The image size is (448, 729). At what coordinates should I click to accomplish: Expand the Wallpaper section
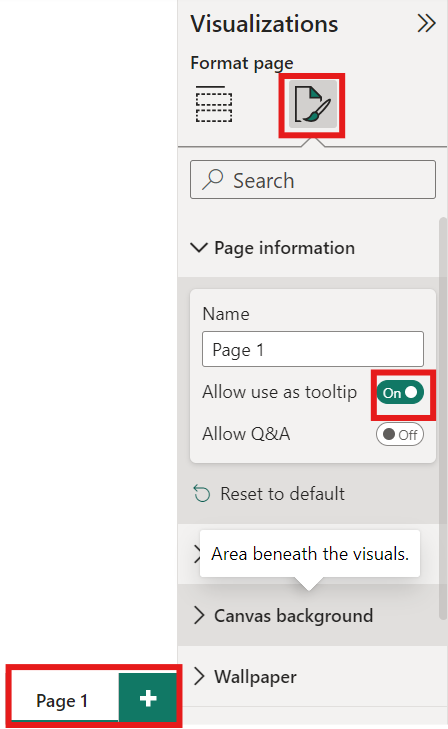pos(199,676)
